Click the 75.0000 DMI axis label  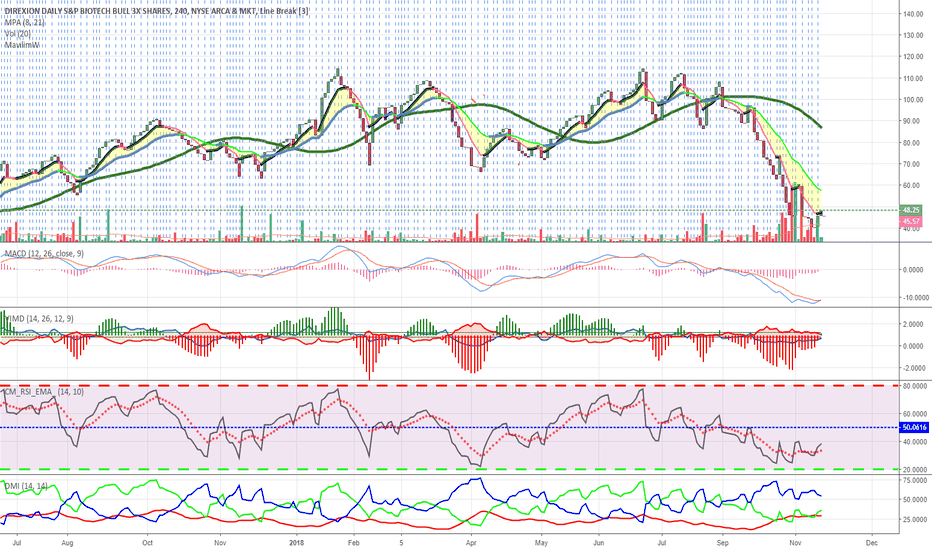coord(915,480)
